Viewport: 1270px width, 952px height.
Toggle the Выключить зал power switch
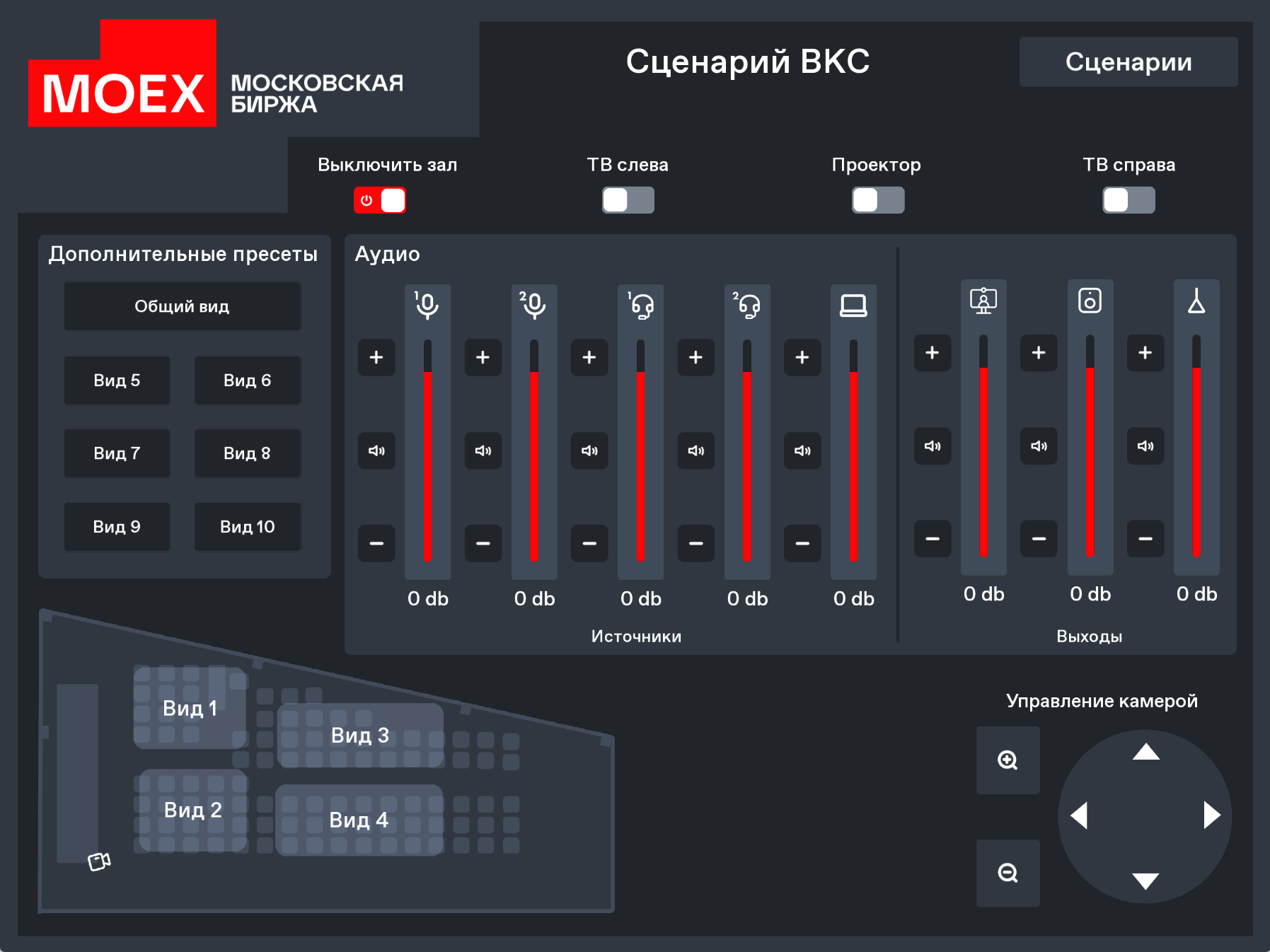tap(380, 200)
